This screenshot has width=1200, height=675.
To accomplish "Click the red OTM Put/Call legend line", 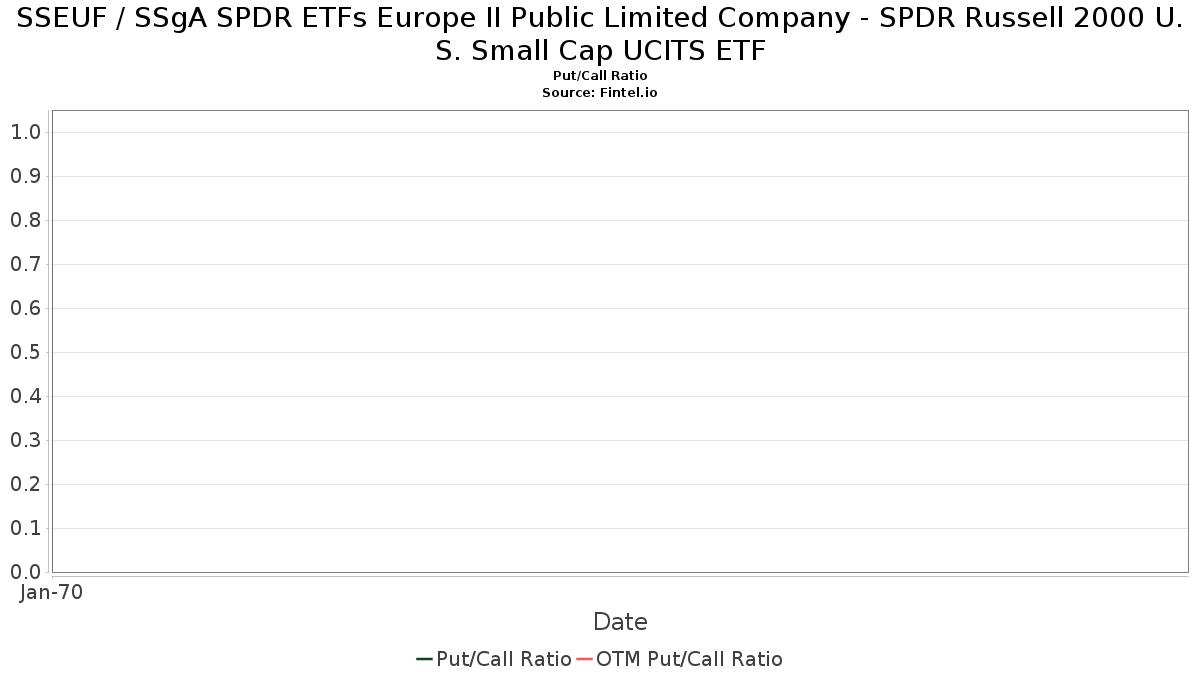I will (x=584, y=659).
